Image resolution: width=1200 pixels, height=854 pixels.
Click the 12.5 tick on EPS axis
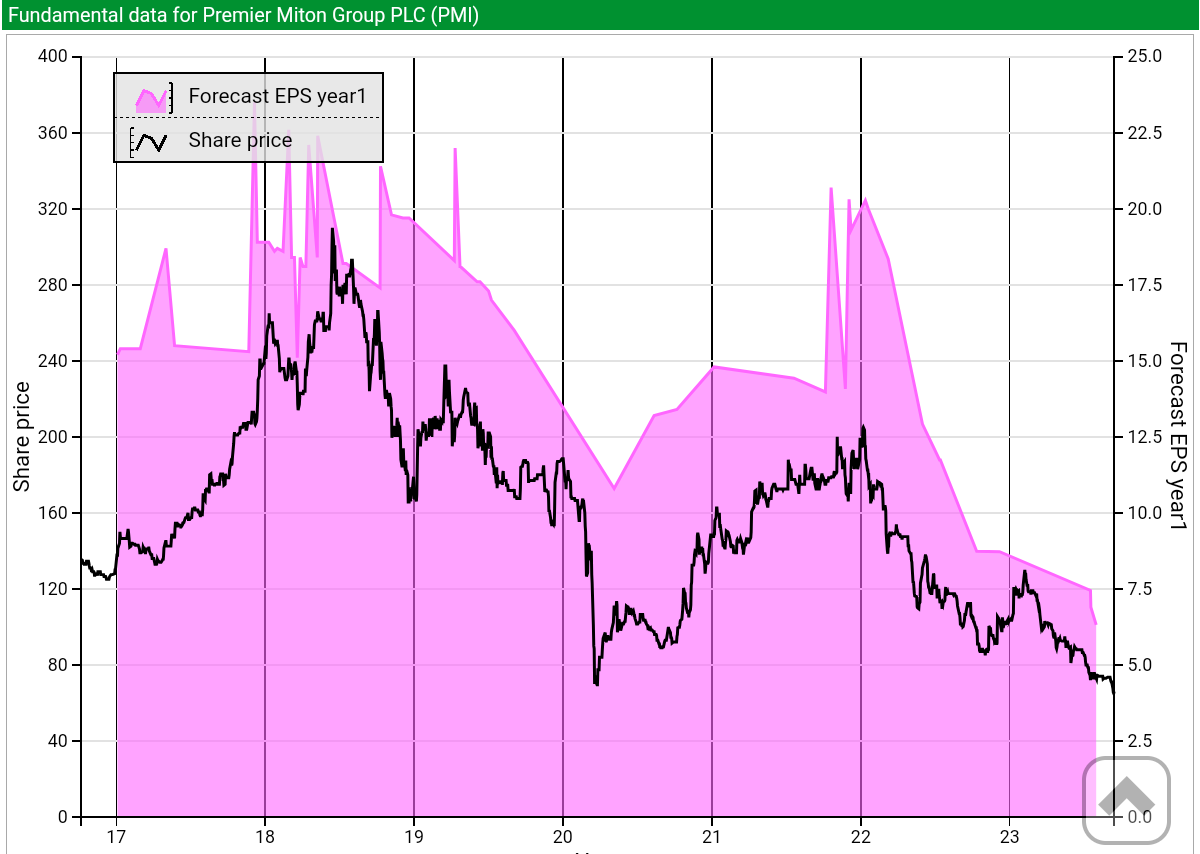[1144, 437]
